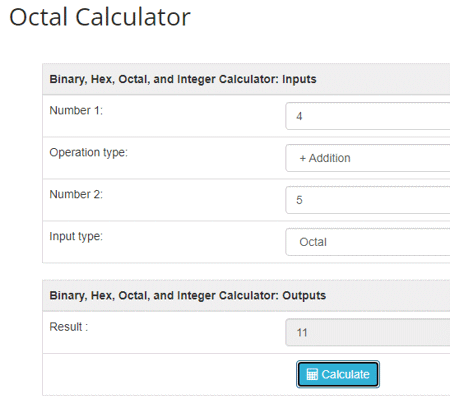Select the Result output field
This screenshot has height=408, width=450.
pos(368,332)
